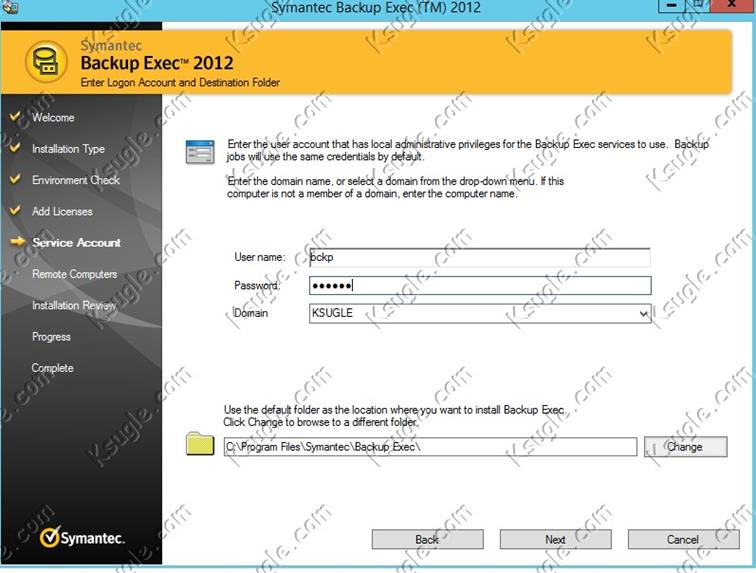Click the 'Password:' label
The height and width of the screenshot is (573, 756).
click(257, 286)
